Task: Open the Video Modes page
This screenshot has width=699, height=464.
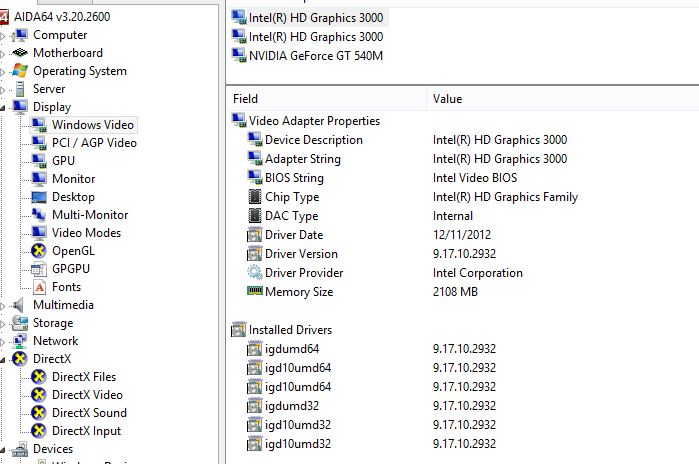Action: point(86,233)
